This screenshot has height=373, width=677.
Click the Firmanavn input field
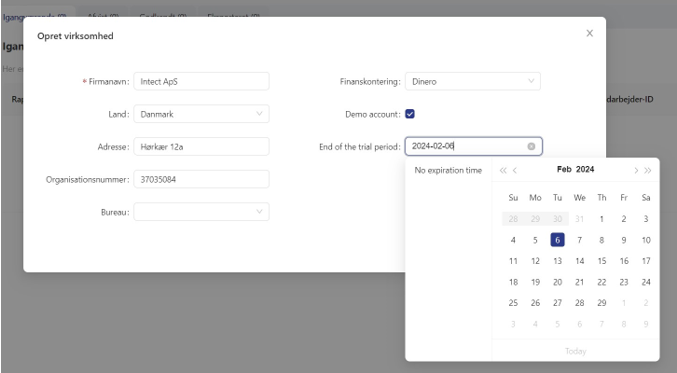tap(201, 81)
